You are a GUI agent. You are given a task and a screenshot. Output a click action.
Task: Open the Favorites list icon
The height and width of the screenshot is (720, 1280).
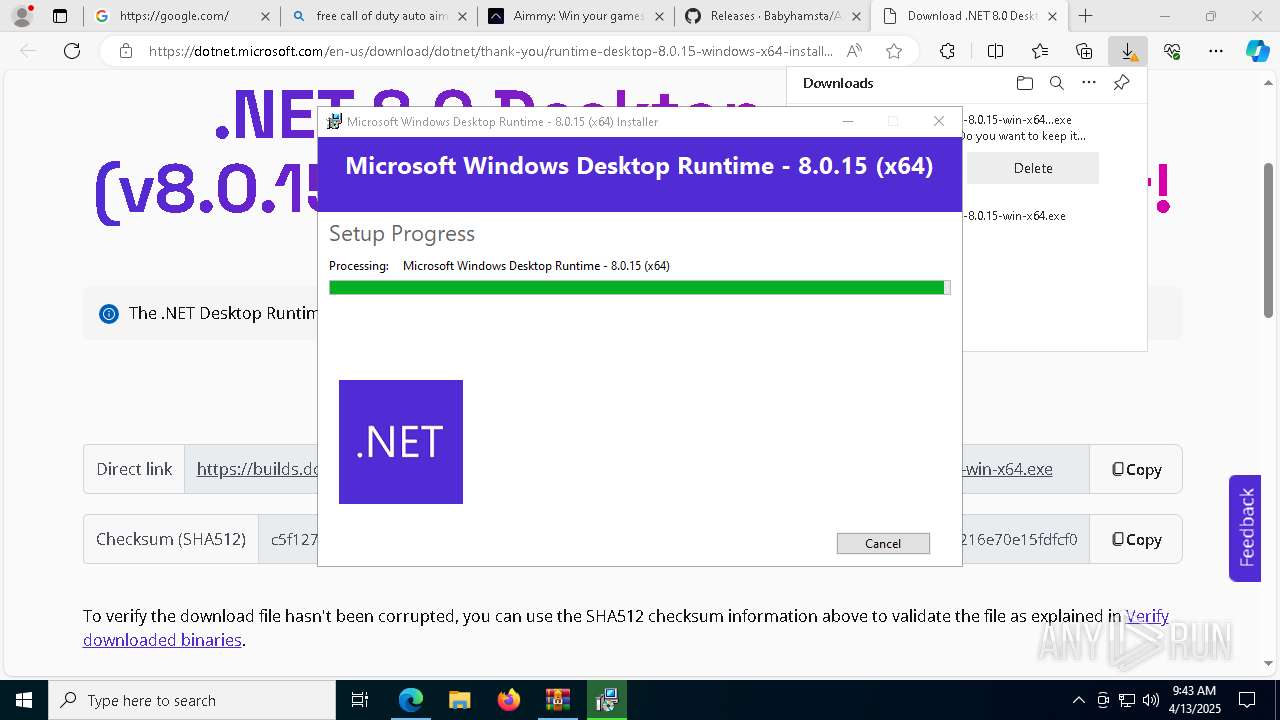[x=1040, y=51]
